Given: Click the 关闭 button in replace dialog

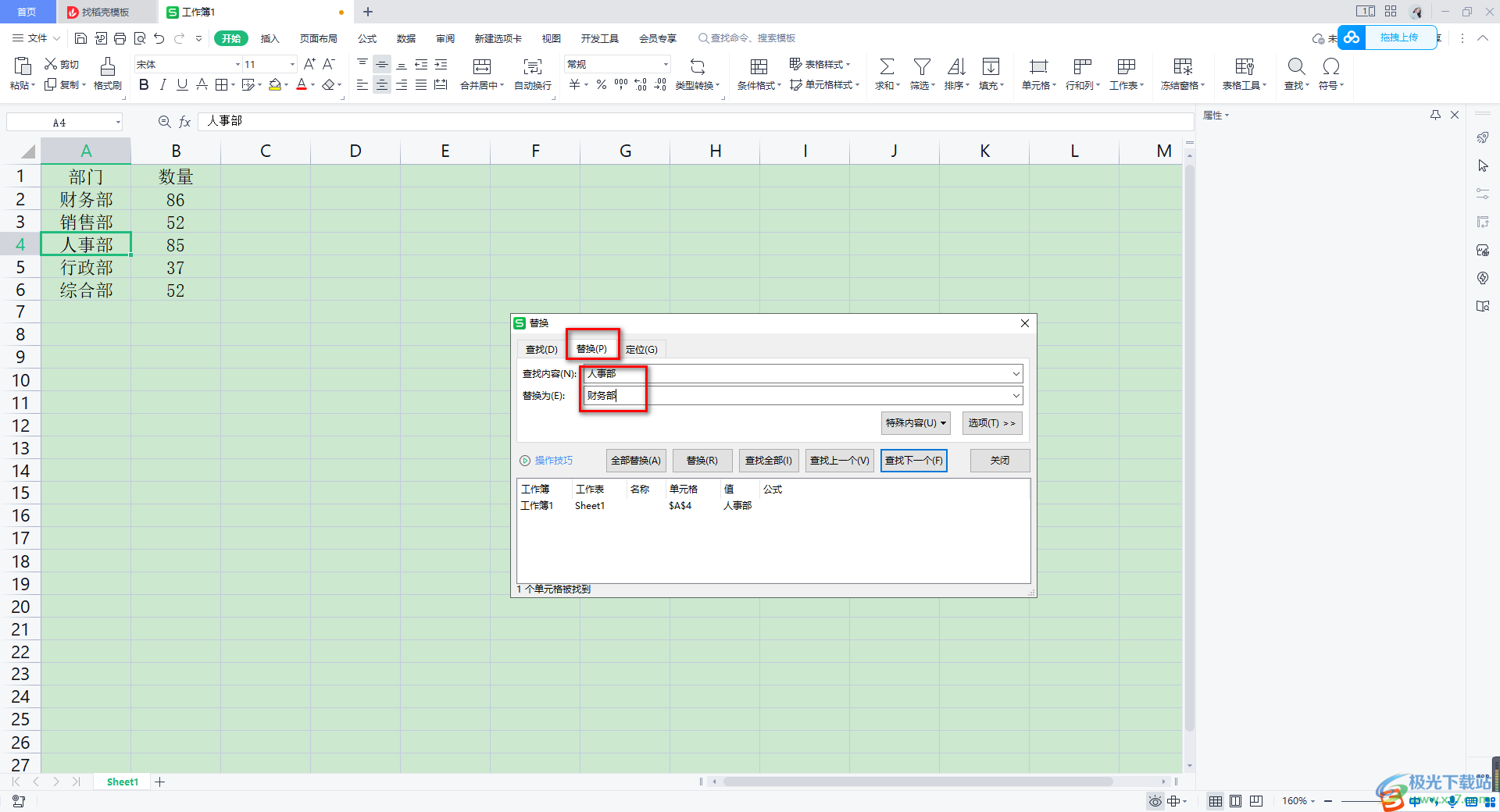Looking at the screenshot, I should pos(1000,461).
